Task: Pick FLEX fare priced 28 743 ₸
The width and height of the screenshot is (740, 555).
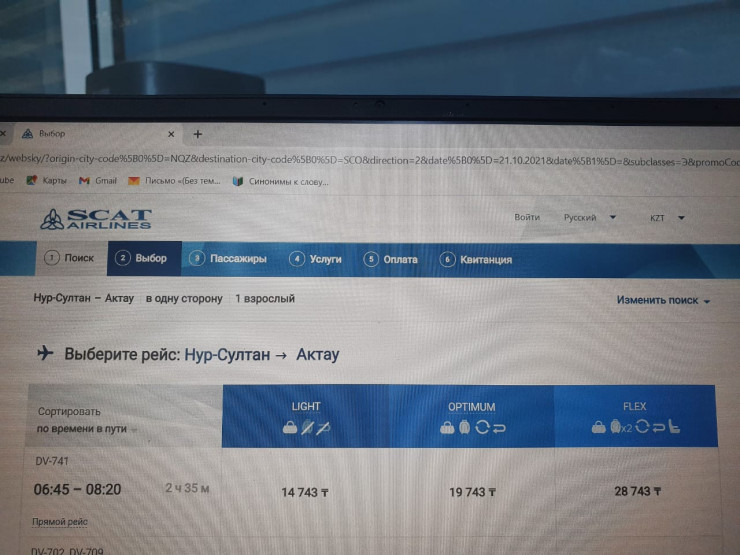Action: point(638,491)
